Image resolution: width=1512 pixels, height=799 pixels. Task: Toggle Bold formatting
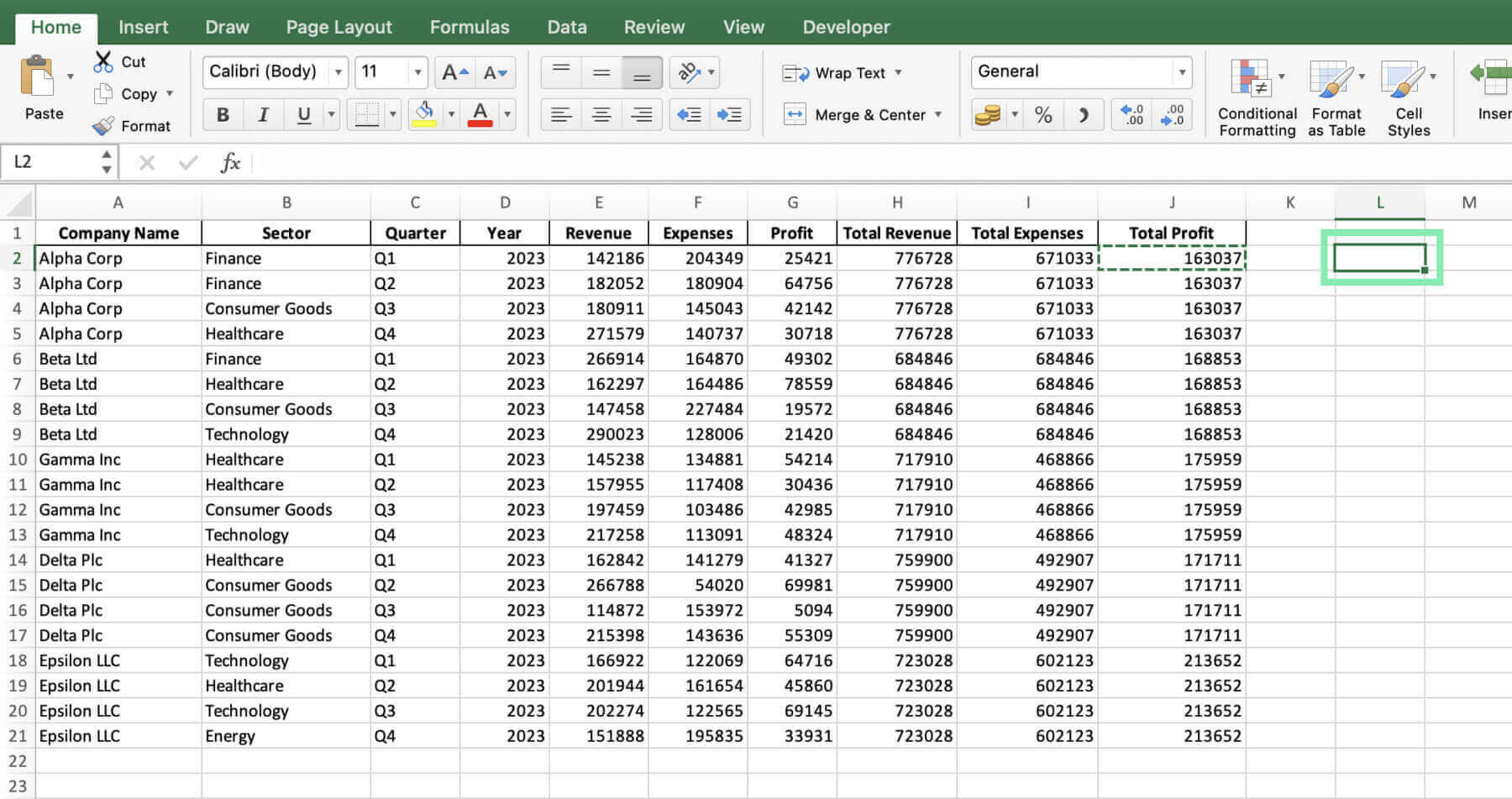[x=223, y=114]
